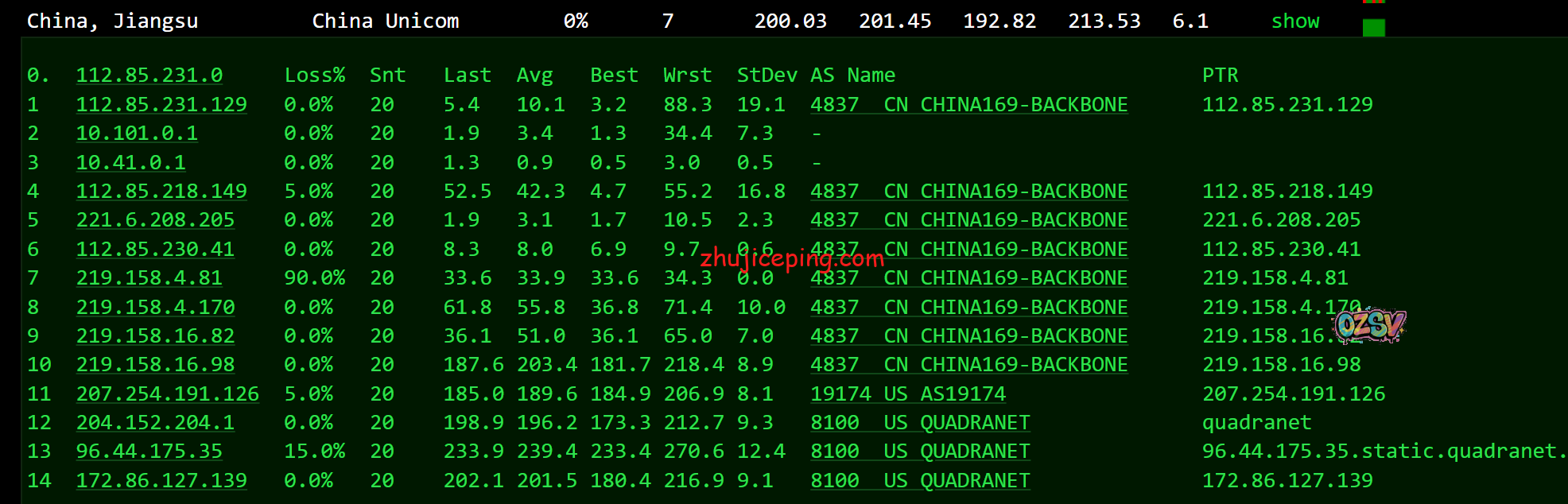Click the 112.85.230.41 hop address
1568x504 pixels.
tap(155, 250)
